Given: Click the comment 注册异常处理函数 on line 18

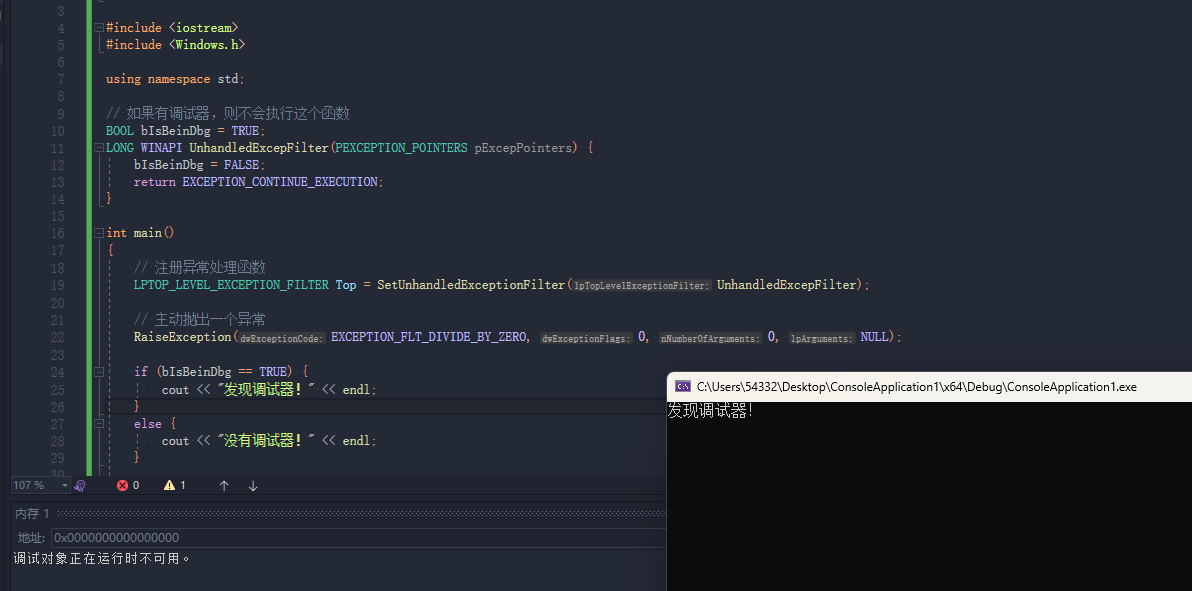Looking at the screenshot, I should pos(199,267).
